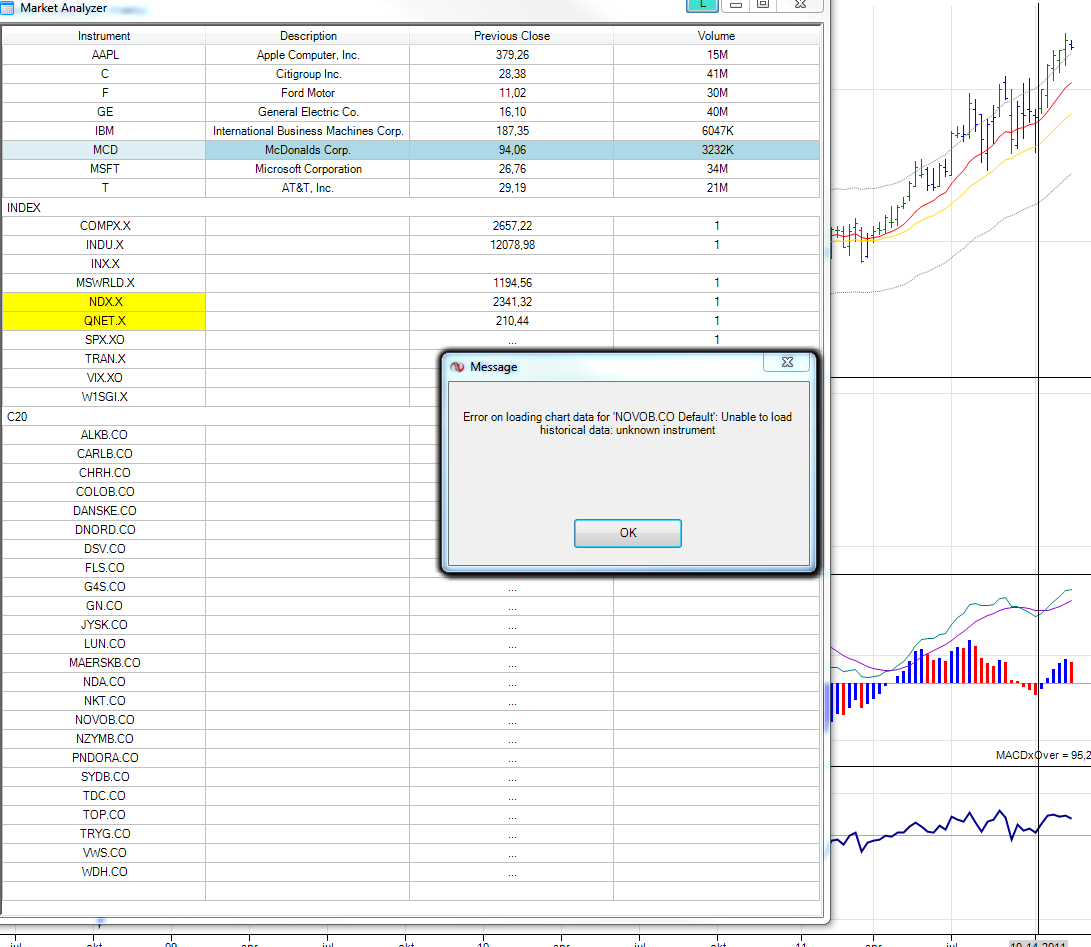Select the Citigroup Inc. description cell
Screen dimensions: 1091x947
[308, 74]
